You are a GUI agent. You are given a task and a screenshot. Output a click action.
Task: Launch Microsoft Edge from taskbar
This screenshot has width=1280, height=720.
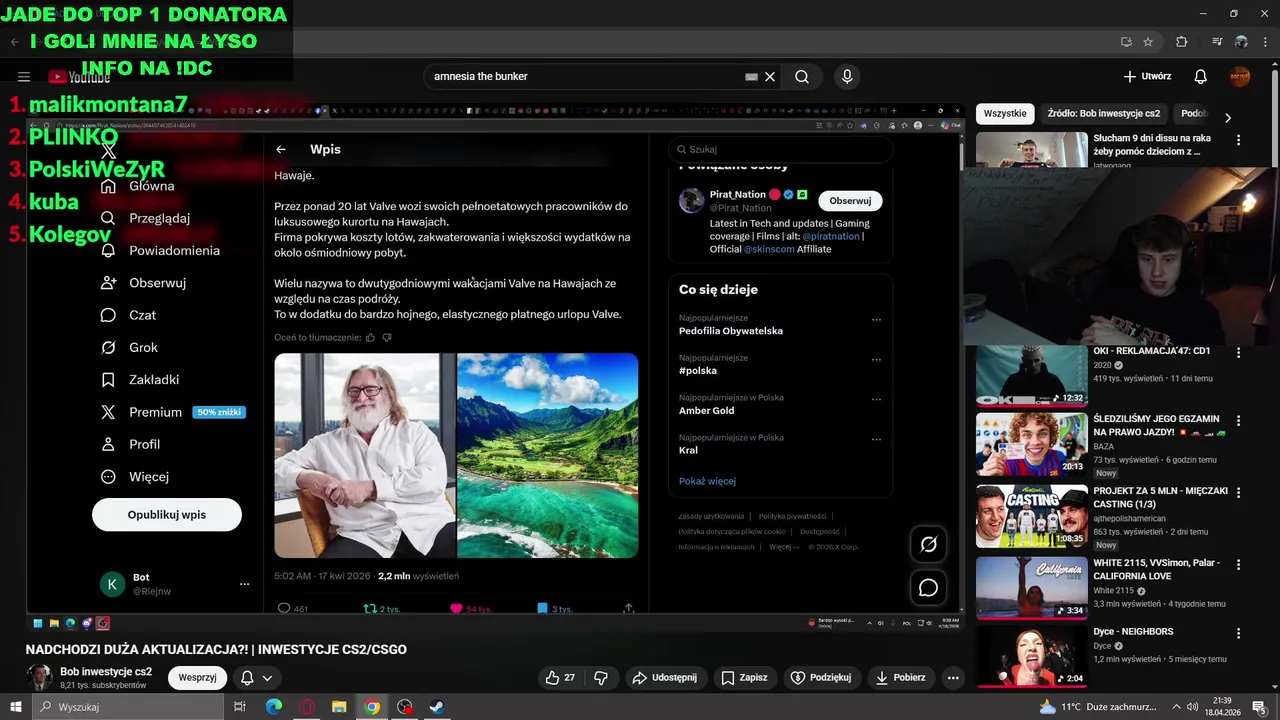(274, 707)
